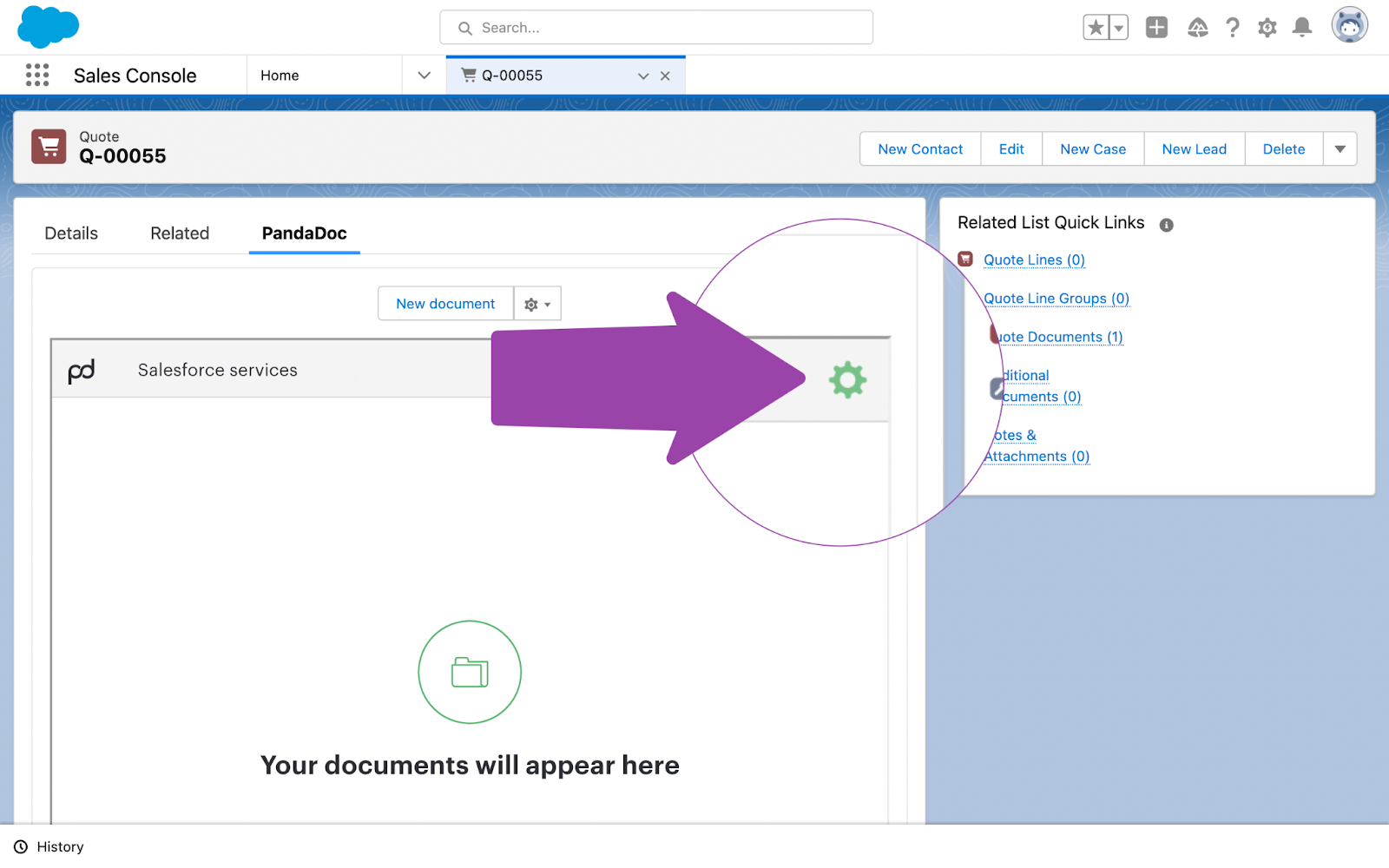
Task: Switch to the Details tab
Action: pos(71,233)
